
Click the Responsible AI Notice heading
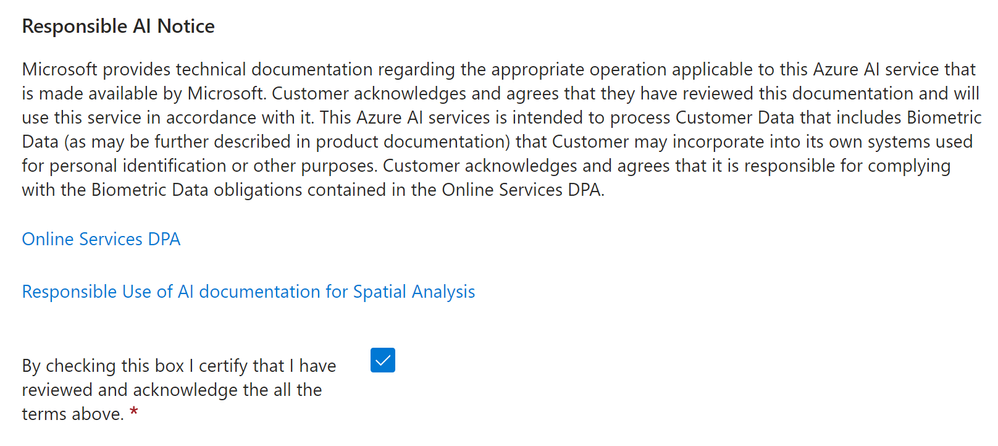(x=118, y=27)
